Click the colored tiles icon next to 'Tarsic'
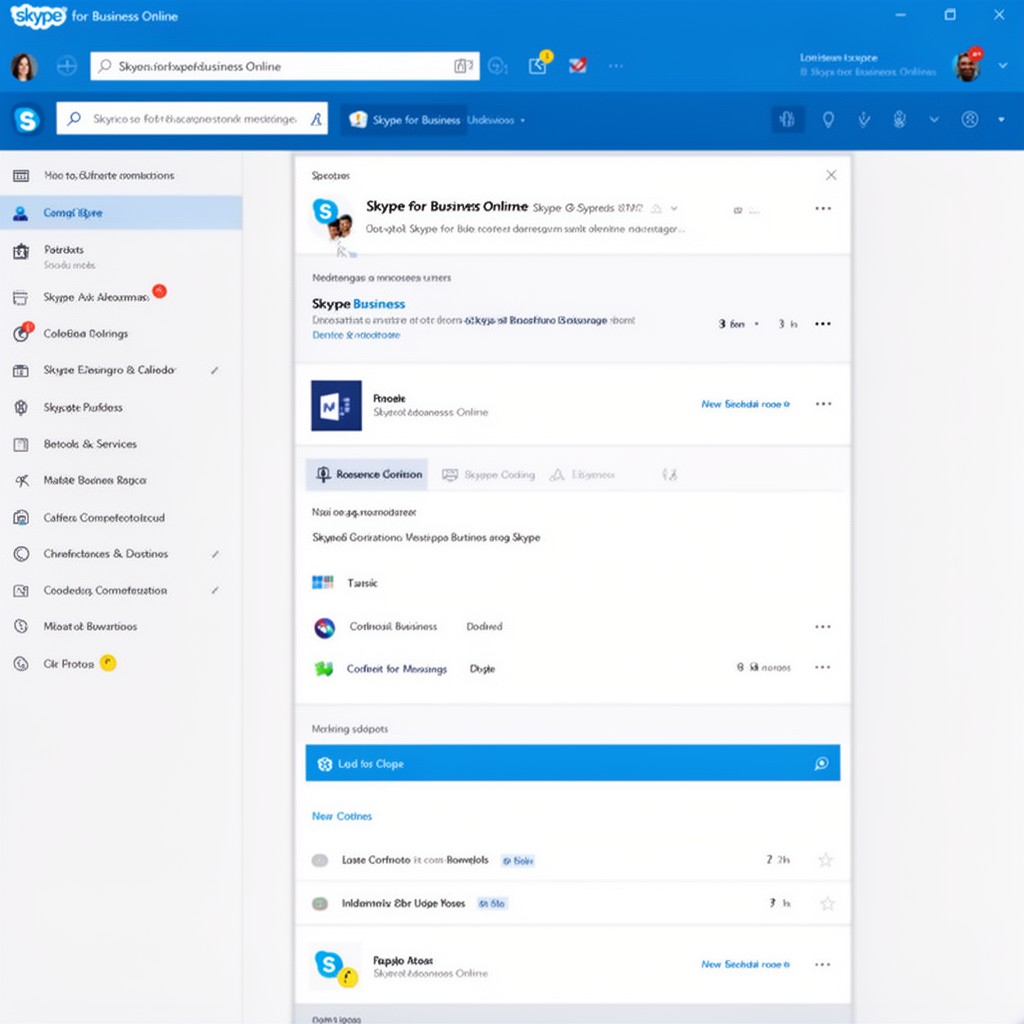 pos(323,583)
